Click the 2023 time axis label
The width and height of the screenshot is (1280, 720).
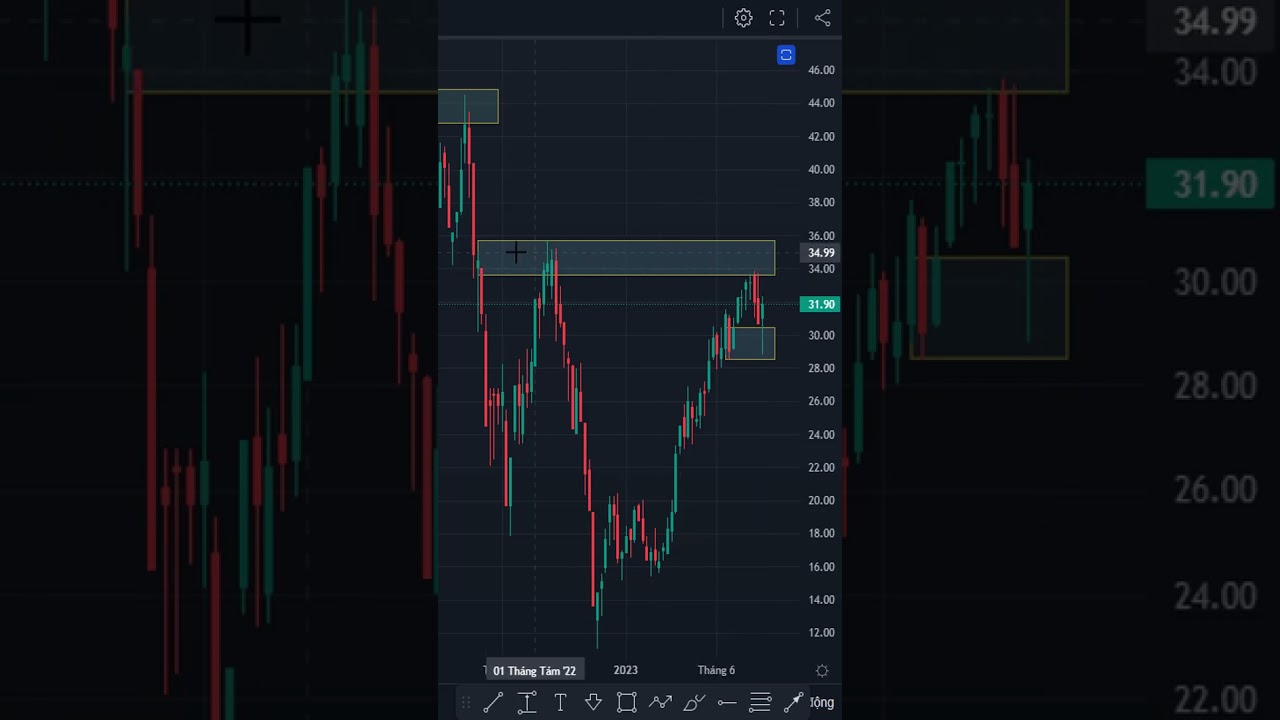click(x=626, y=670)
